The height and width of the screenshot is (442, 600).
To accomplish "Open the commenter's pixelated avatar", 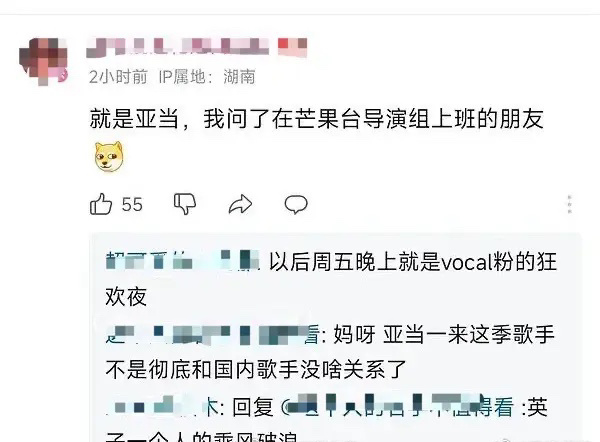I will tap(43, 61).
